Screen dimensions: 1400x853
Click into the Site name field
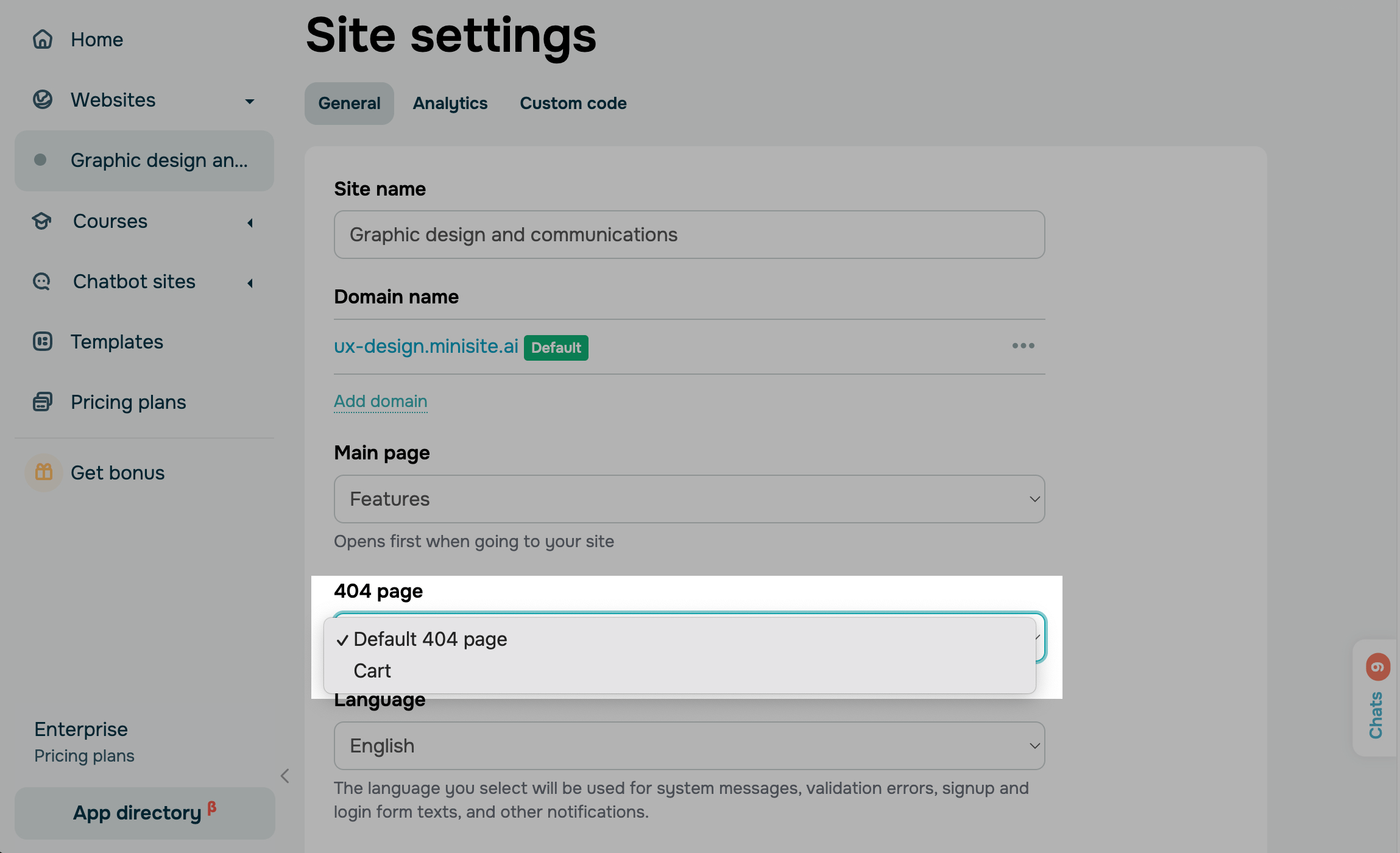pos(689,235)
